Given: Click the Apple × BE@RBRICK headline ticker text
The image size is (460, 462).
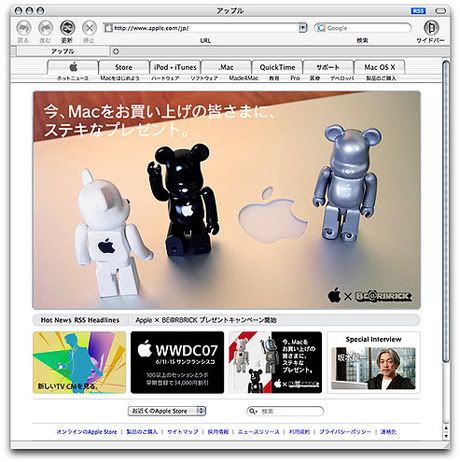Looking at the screenshot, I should pyautogui.click(x=206, y=320).
